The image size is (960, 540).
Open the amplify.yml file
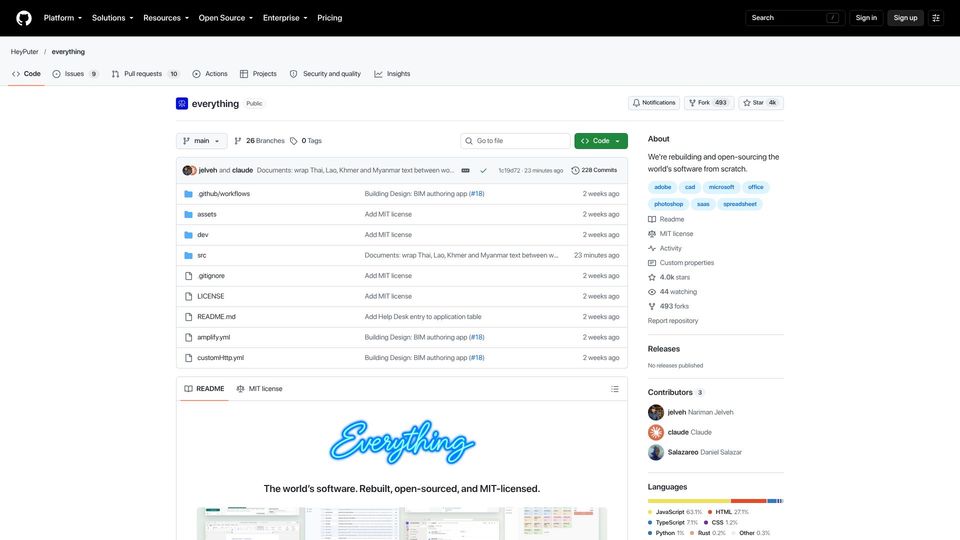[x=214, y=337]
